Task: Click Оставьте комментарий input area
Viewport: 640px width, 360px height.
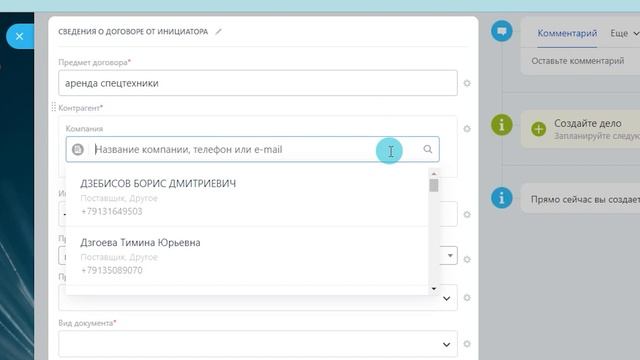Action: pyautogui.click(x=578, y=61)
